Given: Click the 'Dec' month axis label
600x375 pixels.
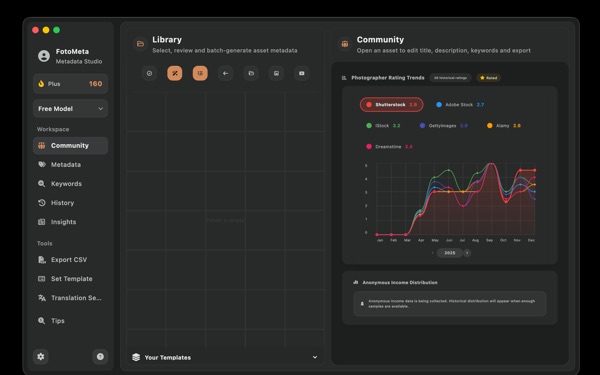Looking at the screenshot, I should click(531, 240).
